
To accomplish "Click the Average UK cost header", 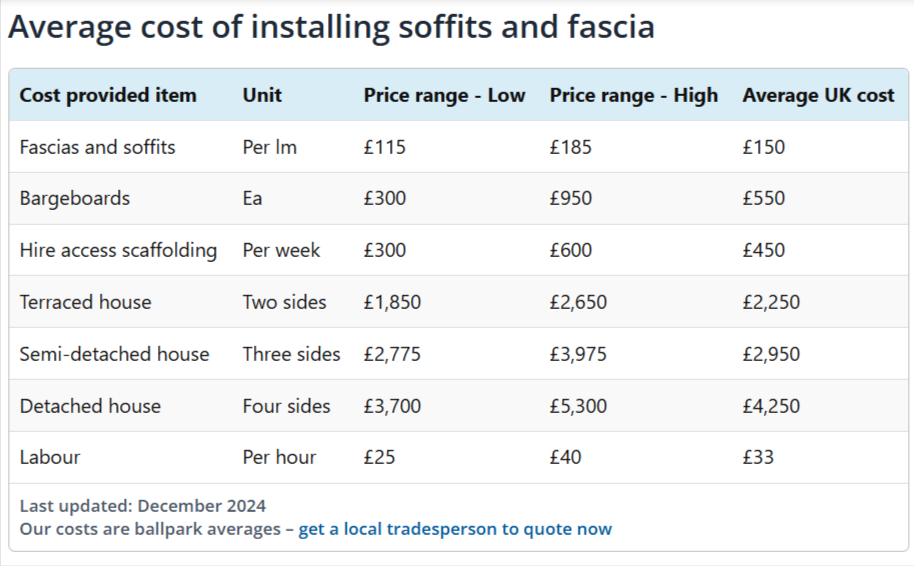I will pos(818,95).
